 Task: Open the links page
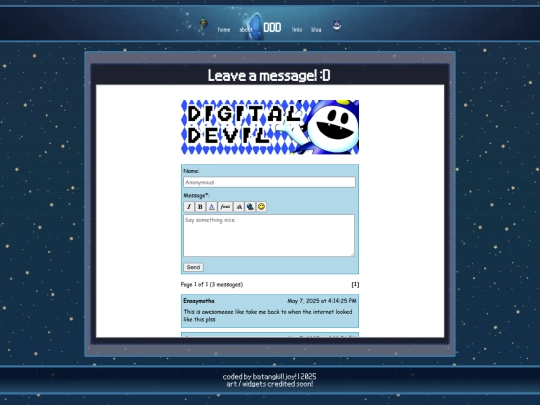(x=297, y=30)
